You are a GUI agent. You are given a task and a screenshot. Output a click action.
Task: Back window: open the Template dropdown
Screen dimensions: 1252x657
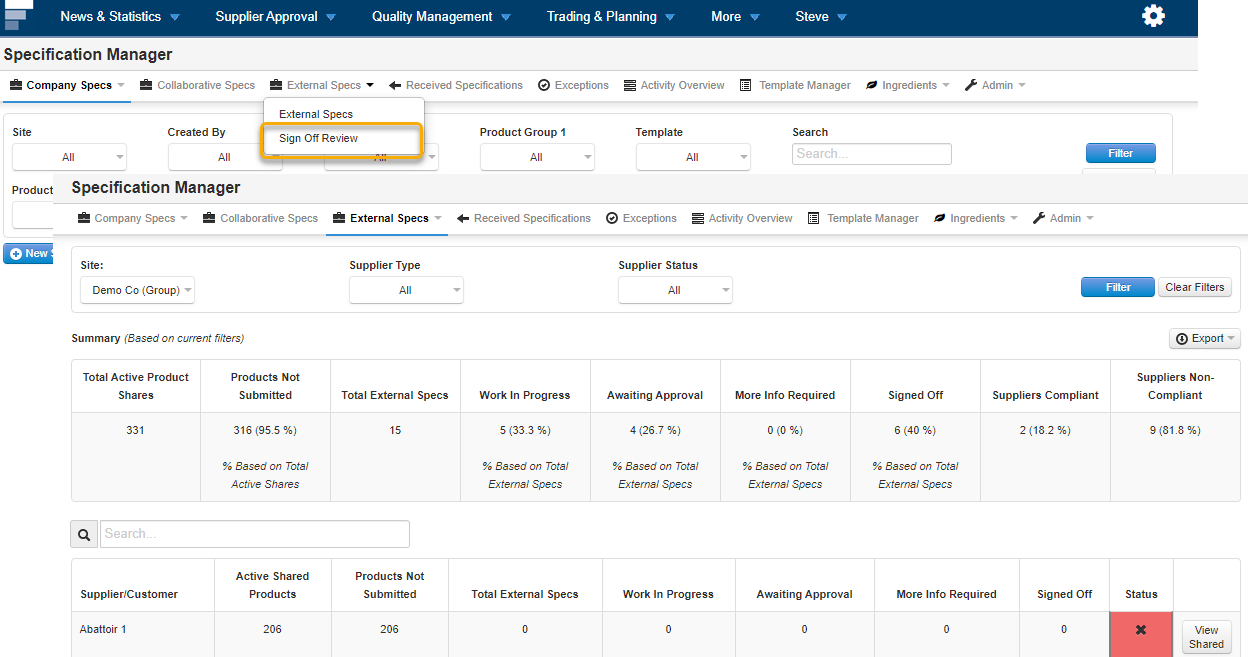pyautogui.click(x=693, y=157)
